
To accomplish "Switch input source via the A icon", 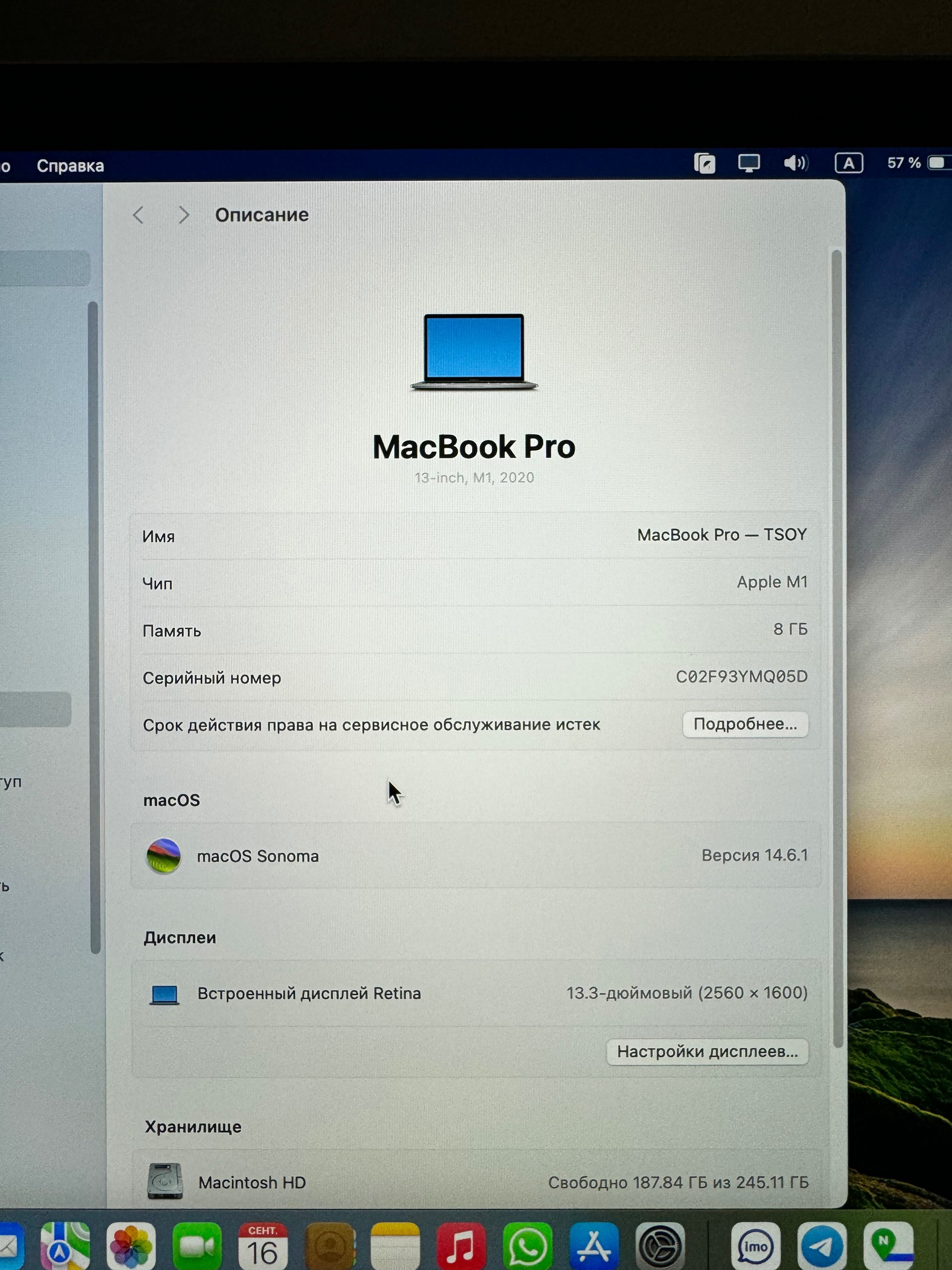I will coord(849,163).
